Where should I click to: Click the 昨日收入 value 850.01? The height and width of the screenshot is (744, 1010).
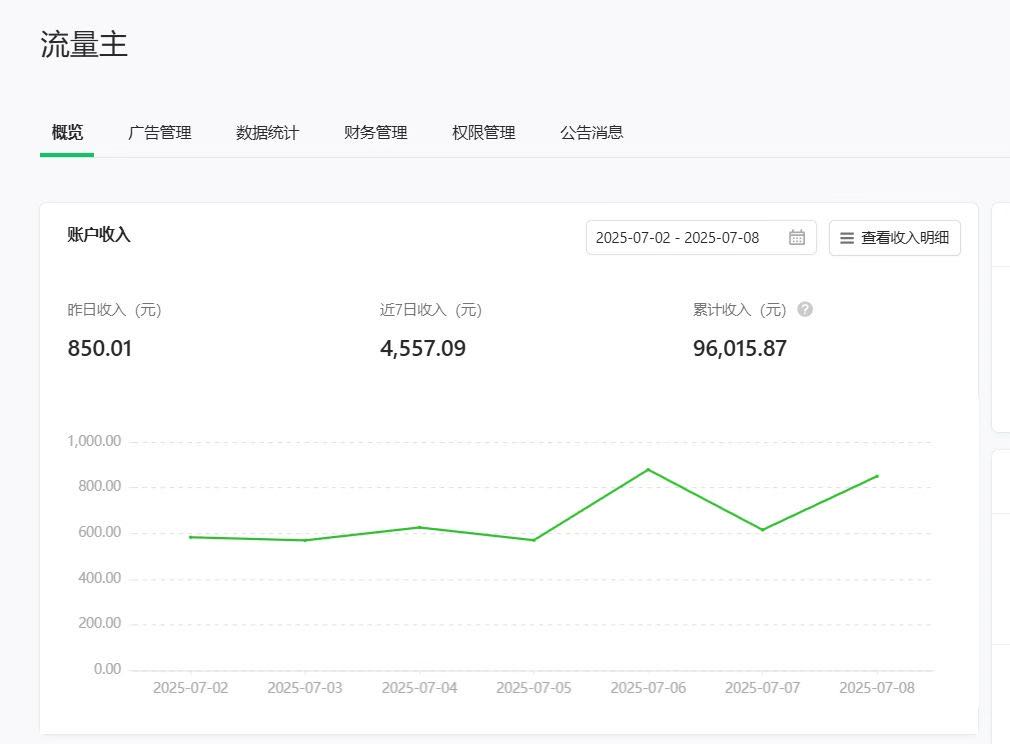[x=100, y=348]
